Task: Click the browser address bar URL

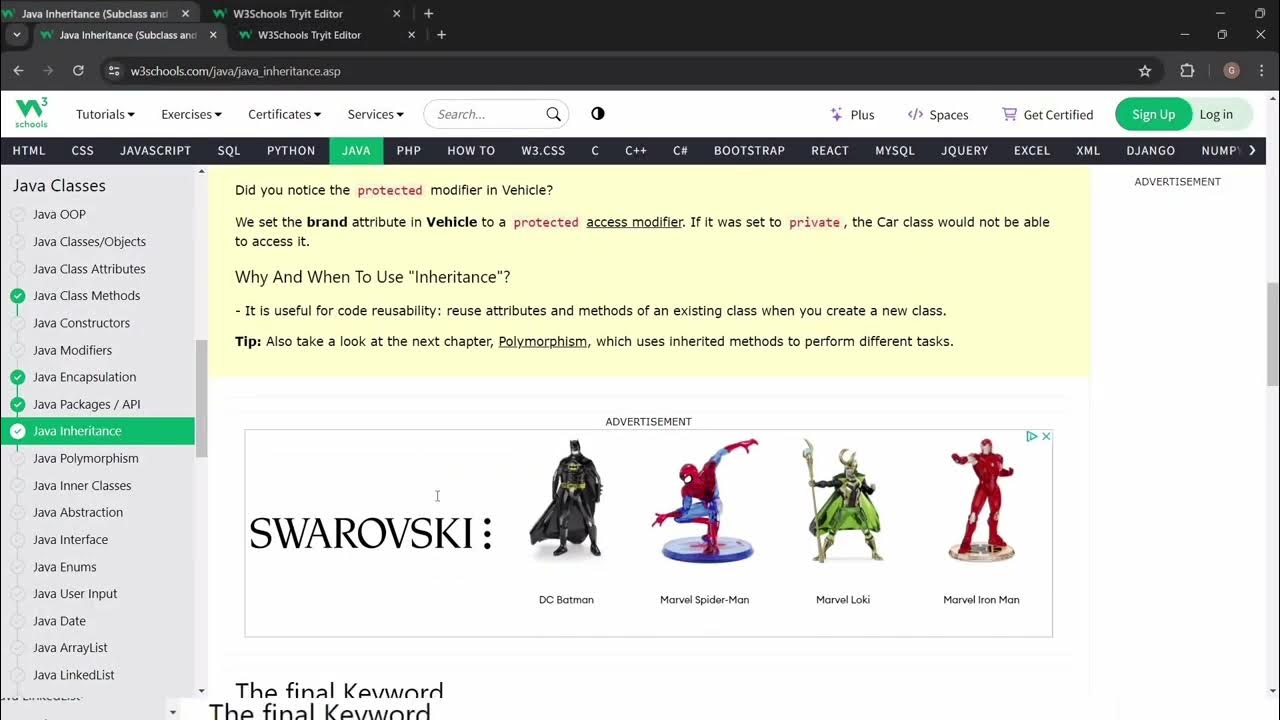Action: 235,71
